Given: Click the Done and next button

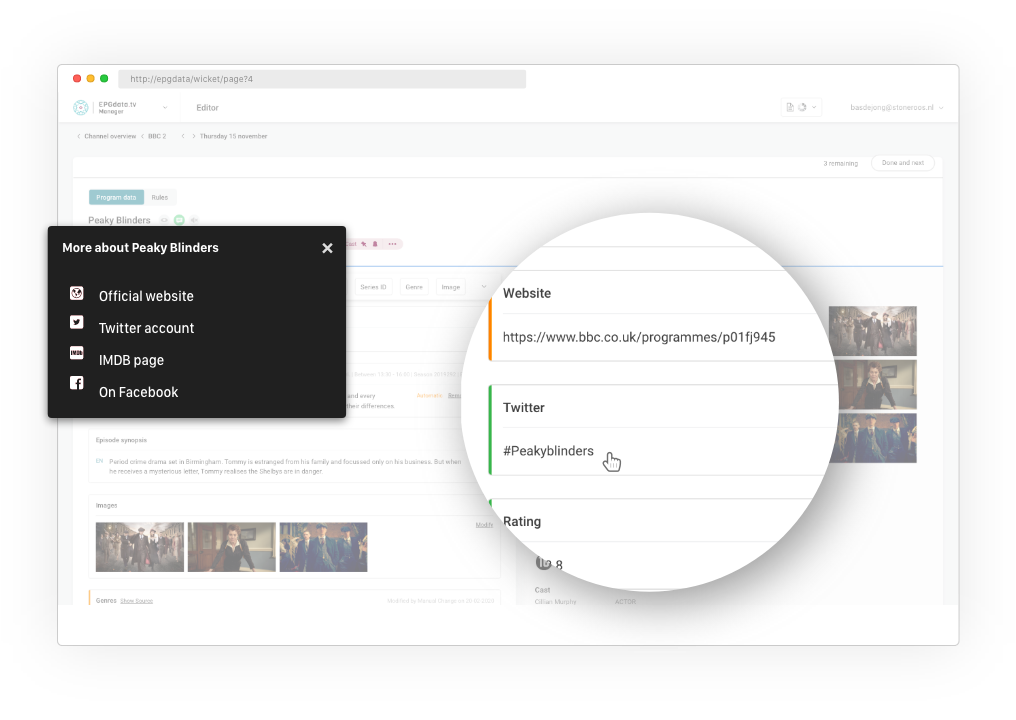Looking at the screenshot, I should pyautogui.click(x=903, y=163).
